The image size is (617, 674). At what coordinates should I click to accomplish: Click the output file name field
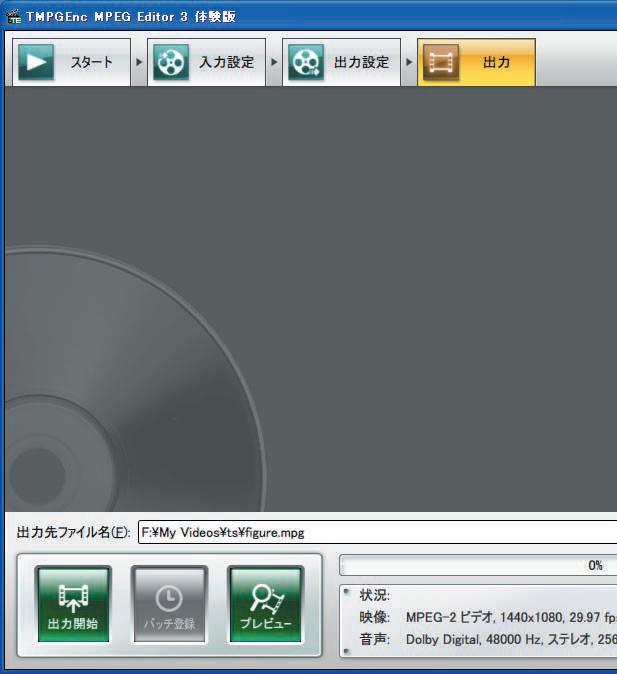(x=378, y=532)
